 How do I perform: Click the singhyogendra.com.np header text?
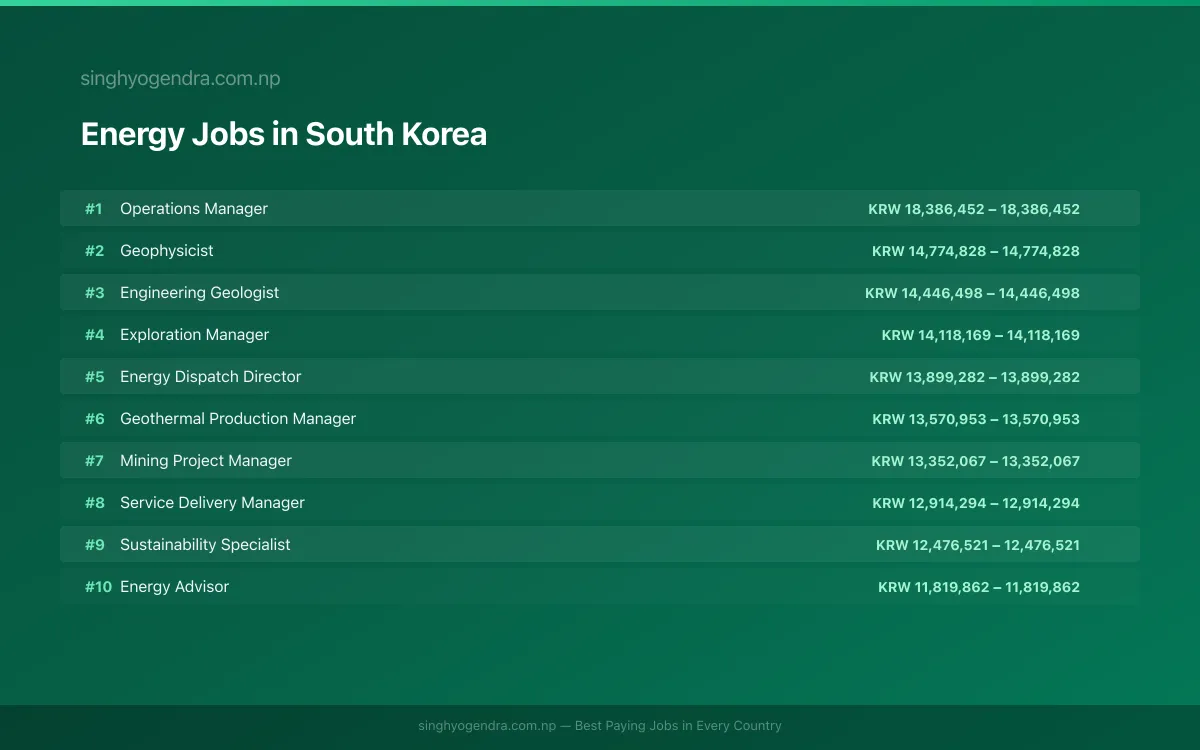180,79
